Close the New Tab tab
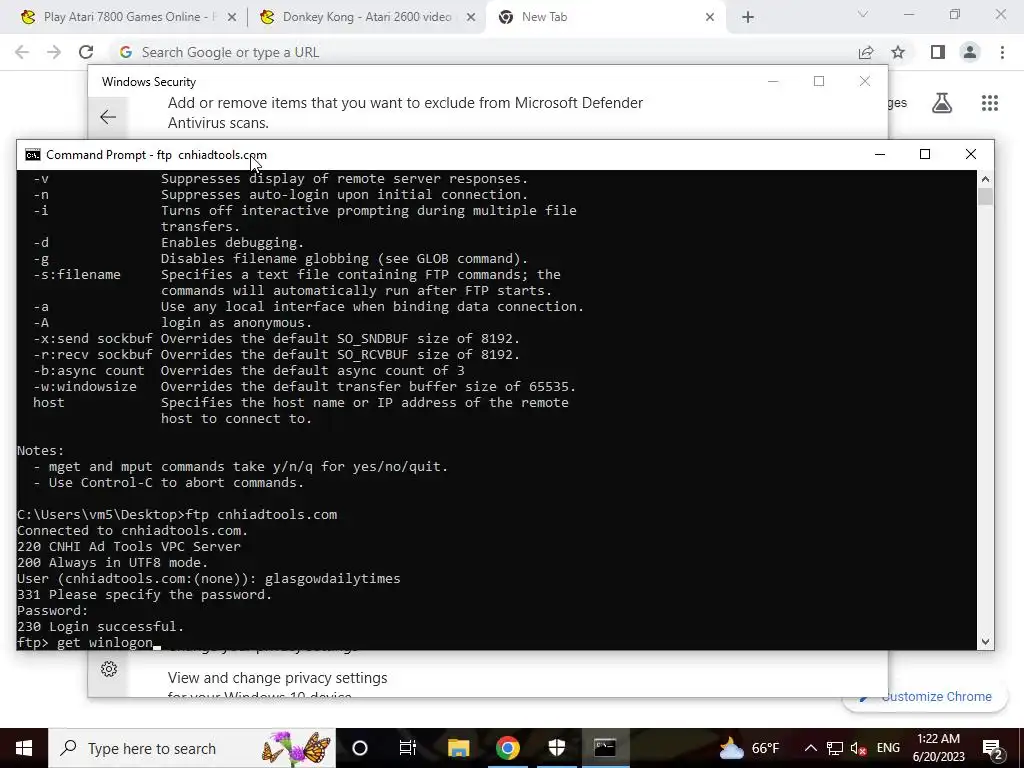 (710, 18)
